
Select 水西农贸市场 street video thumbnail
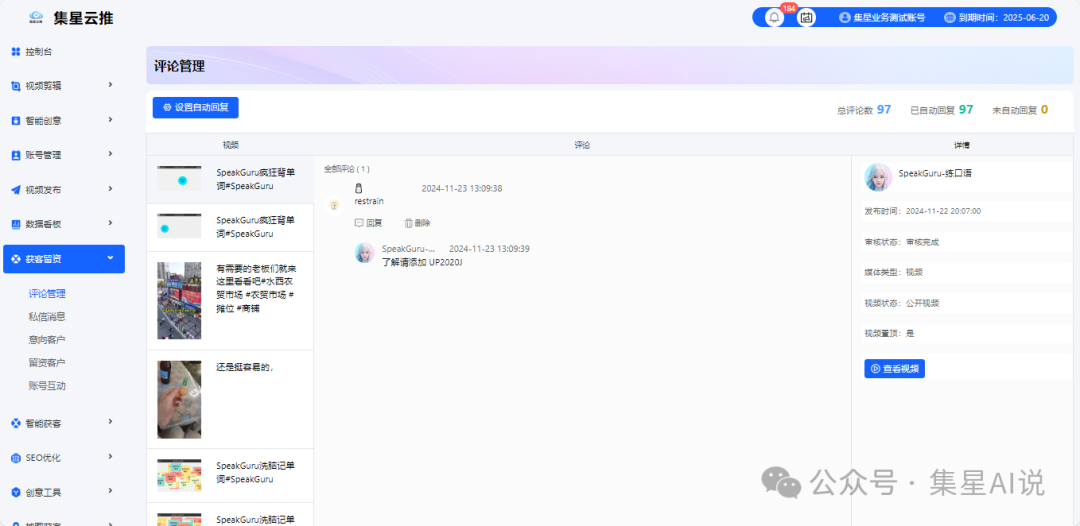179,300
